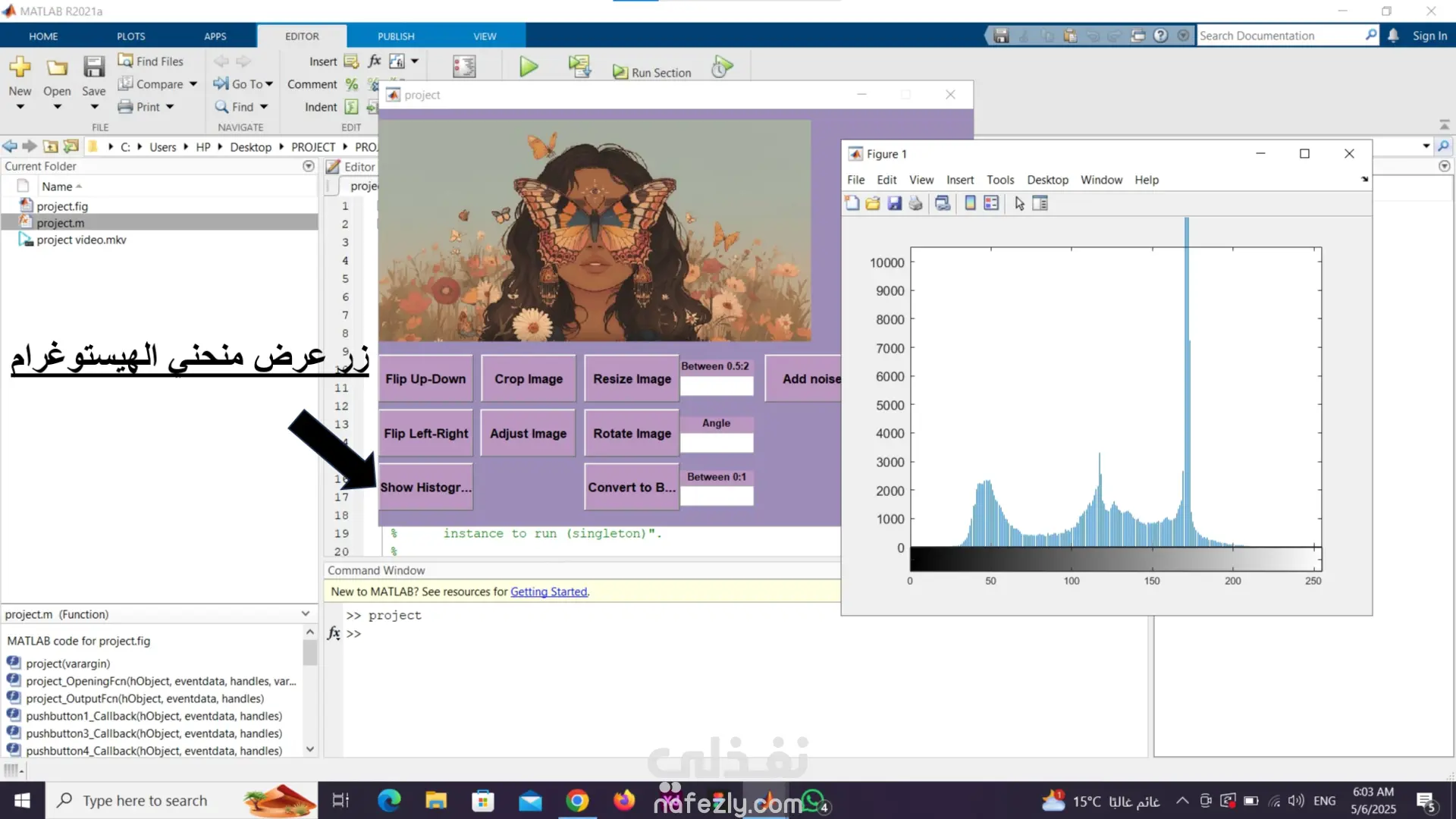Viewport: 1456px width, 819px height.
Task: Click the quick access Paste icon
Action: 1070,36
